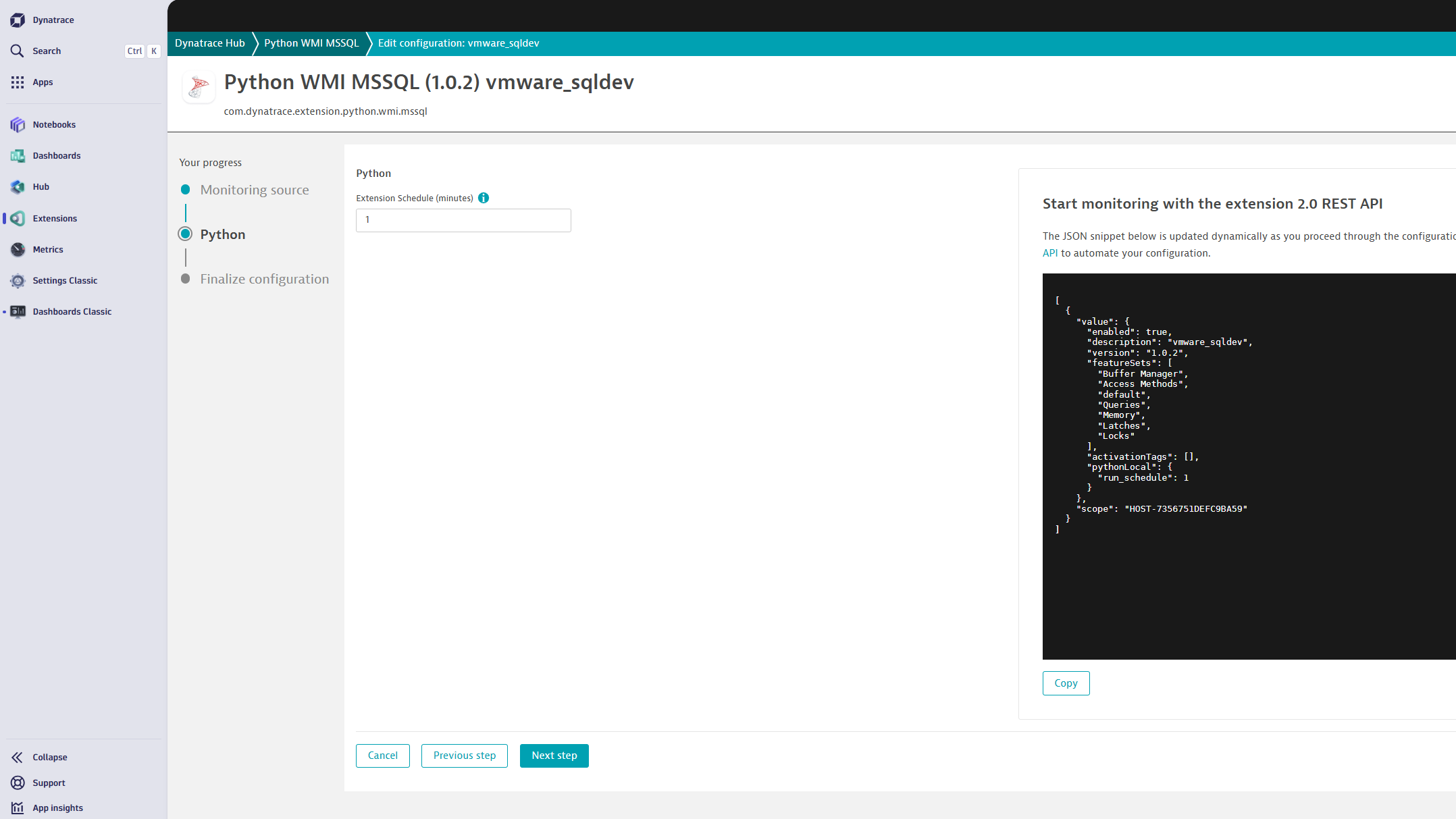Image resolution: width=1456 pixels, height=819 pixels.
Task: Open Search via magnifier icon
Action: coord(18,51)
